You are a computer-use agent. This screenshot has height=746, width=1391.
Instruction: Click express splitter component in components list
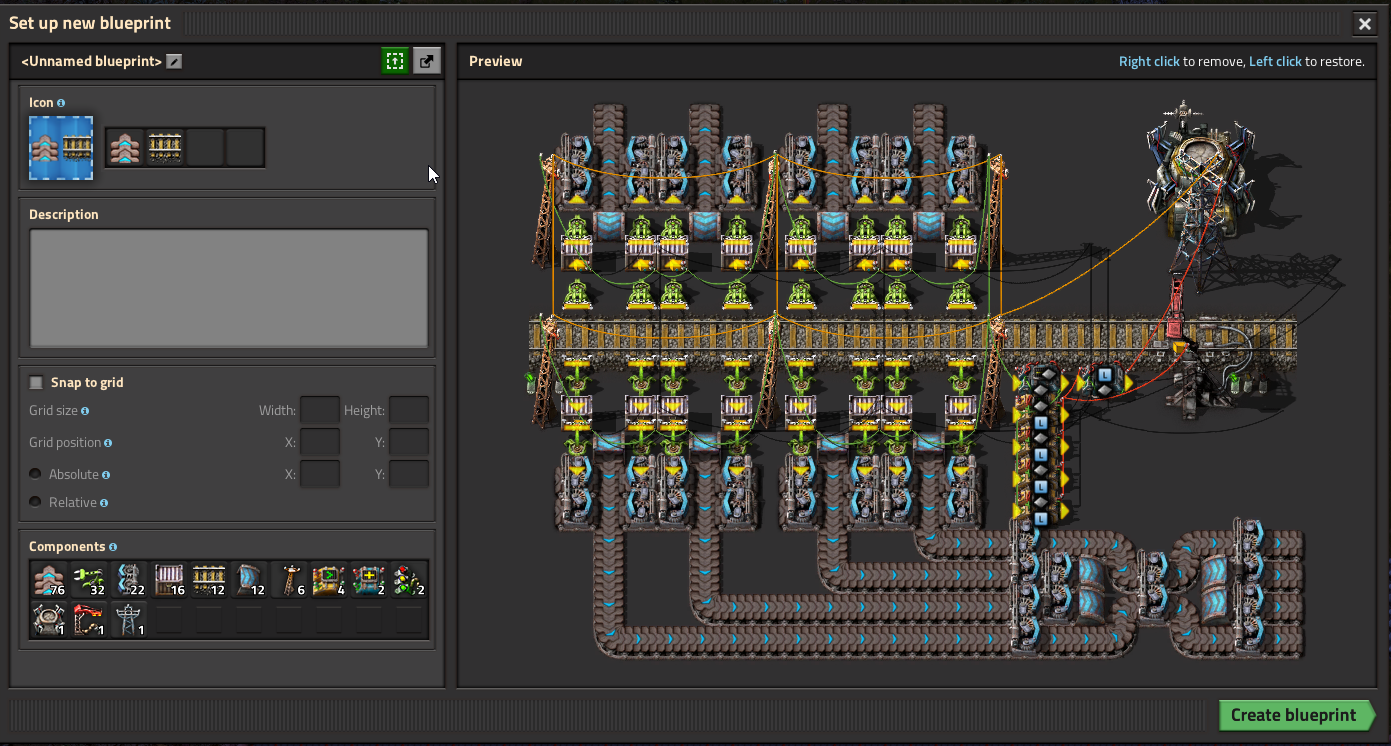[130, 579]
